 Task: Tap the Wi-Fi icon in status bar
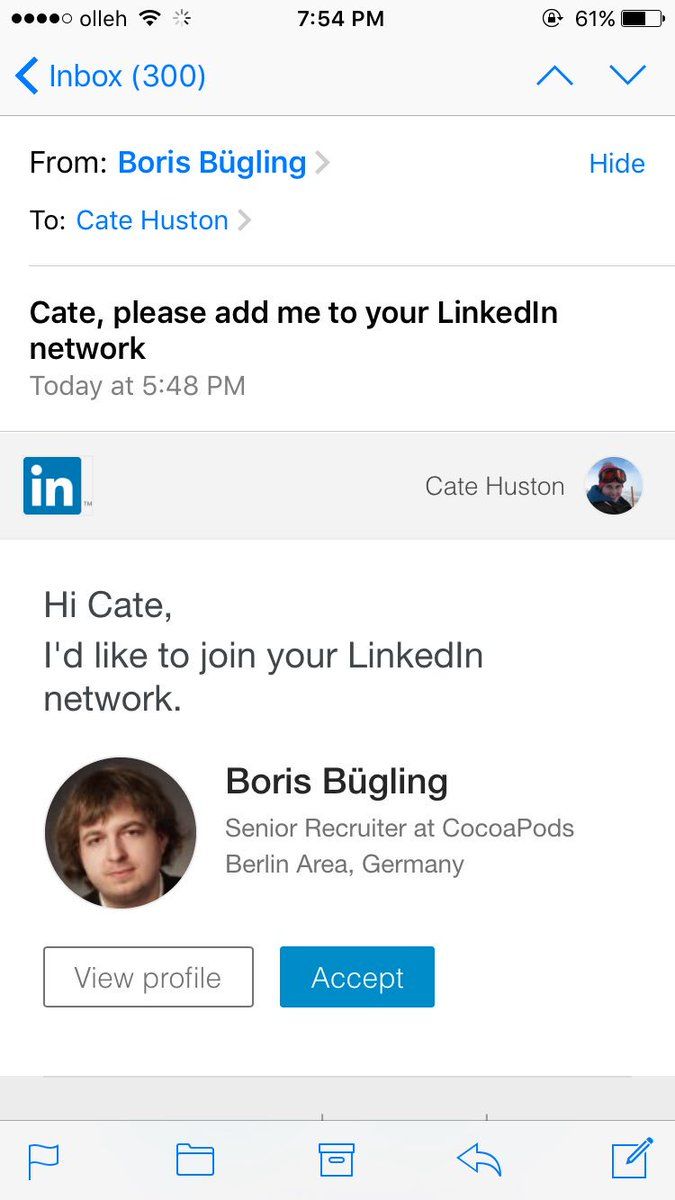tap(150, 18)
